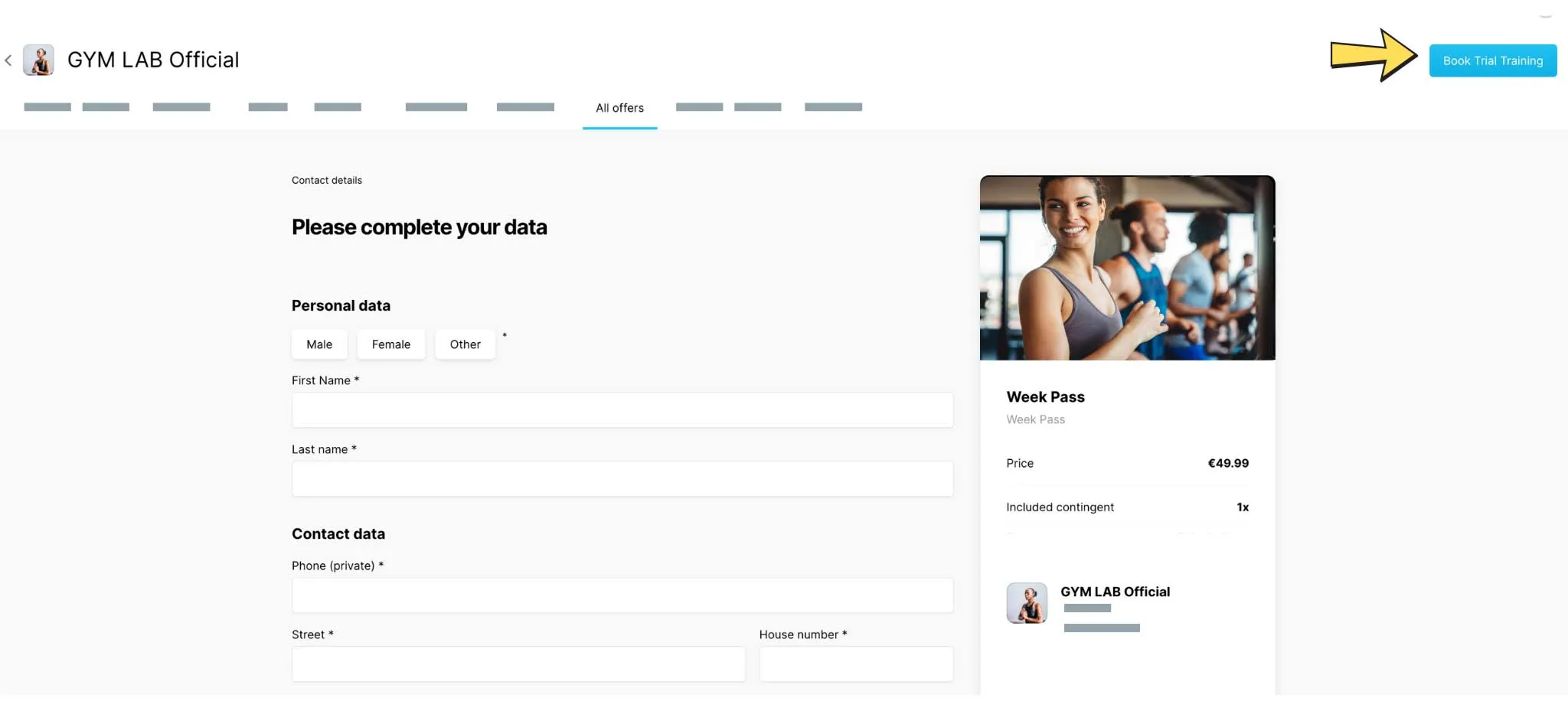Go back using the left chevron arrow
Viewport: 1568px width, 711px height.
click(8, 60)
